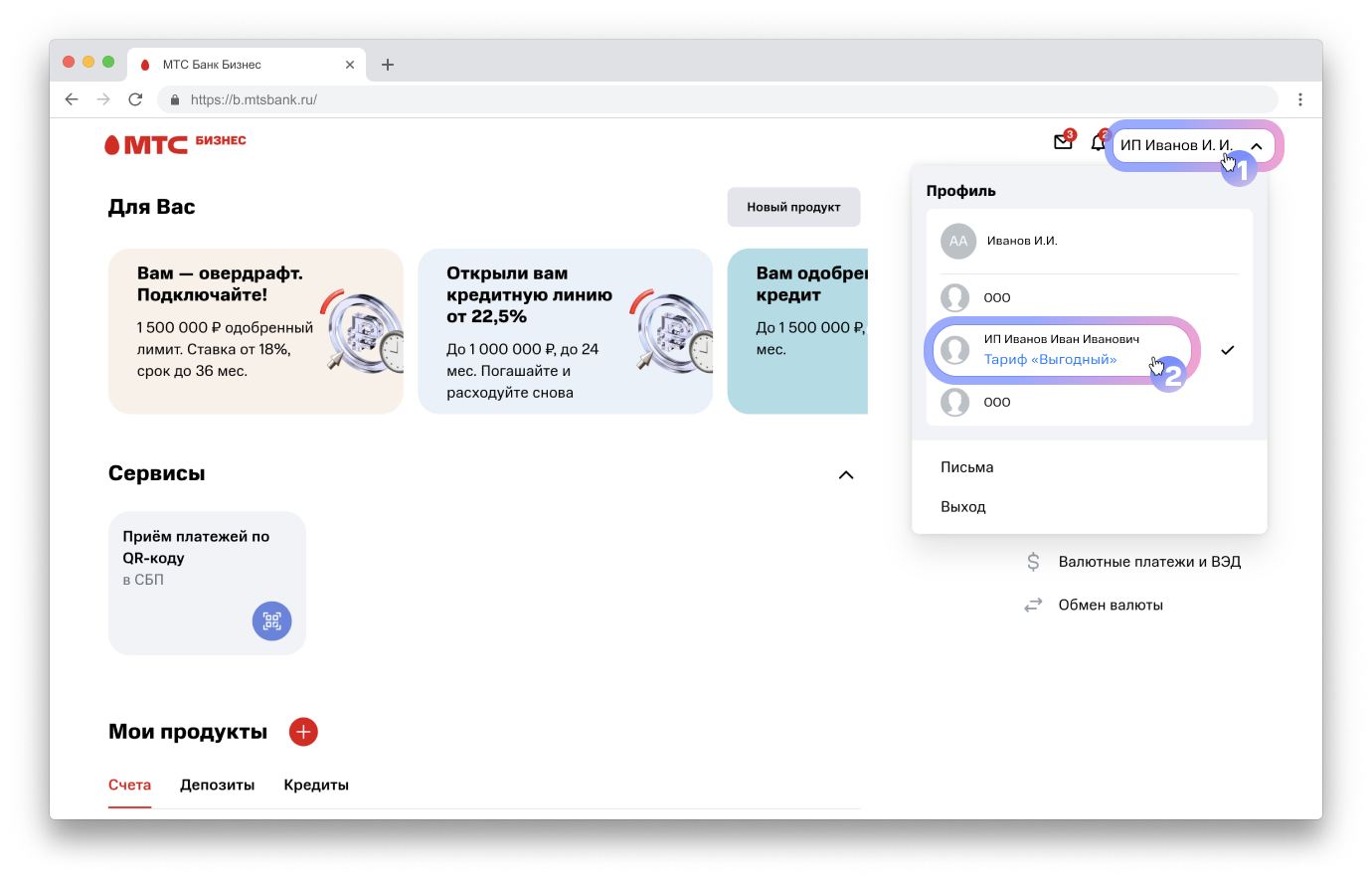The width and height of the screenshot is (1372, 879).
Task: Click the browser forward arrow
Action: coord(103,99)
